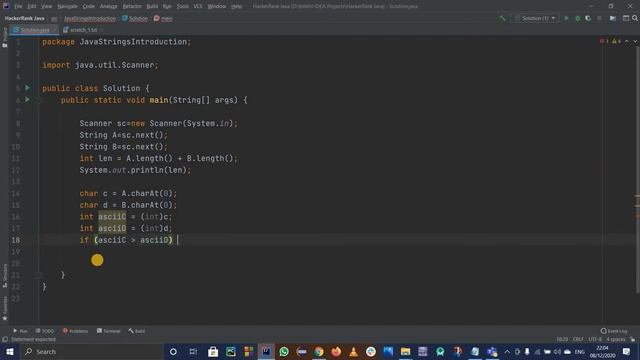Go to previous highlighted error arrow
Viewport: 640px width, 360px height.
pyautogui.click(x=627, y=41)
